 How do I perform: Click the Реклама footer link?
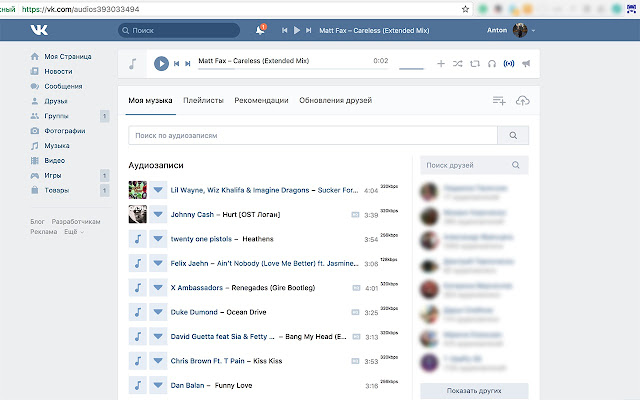click(x=44, y=231)
